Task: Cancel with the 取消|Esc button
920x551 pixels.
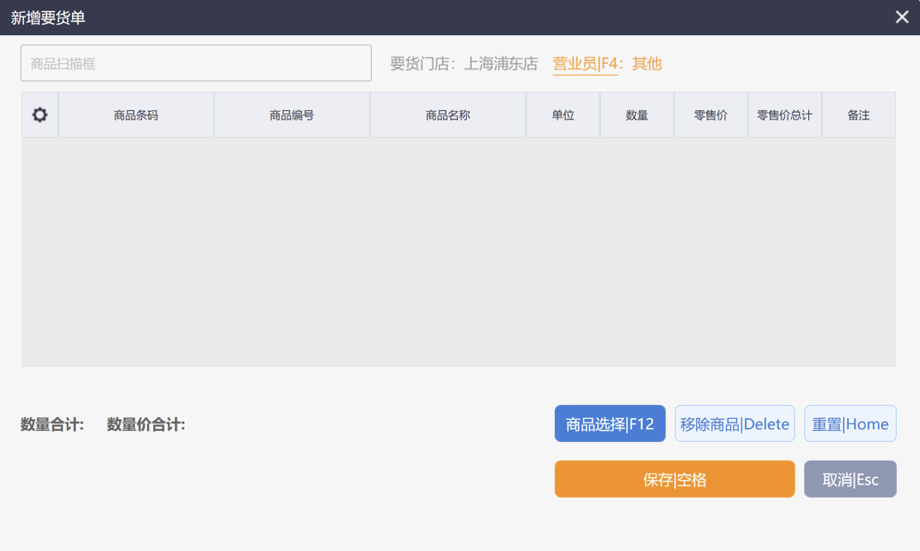Action: tap(850, 479)
